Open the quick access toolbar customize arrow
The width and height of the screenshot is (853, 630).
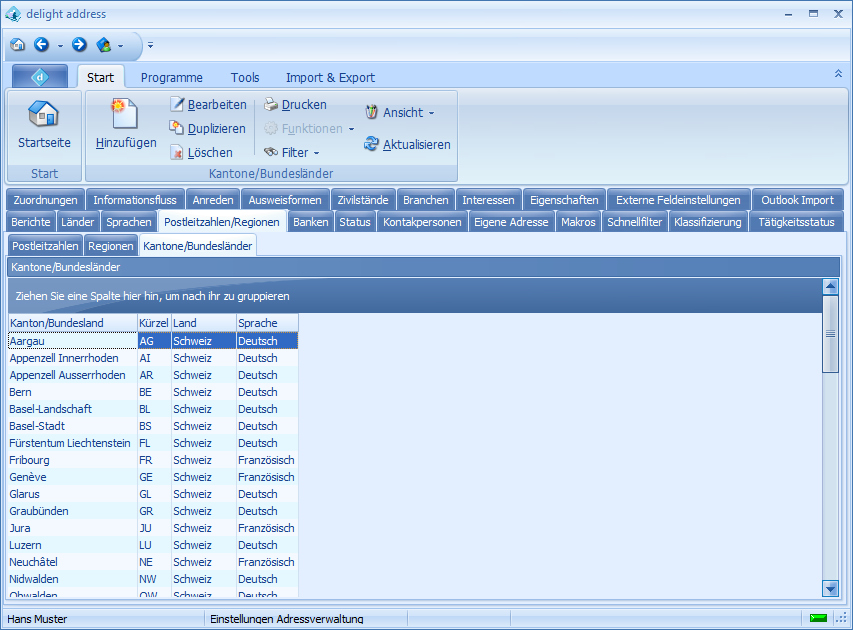pyautogui.click(x=150, y=45)
